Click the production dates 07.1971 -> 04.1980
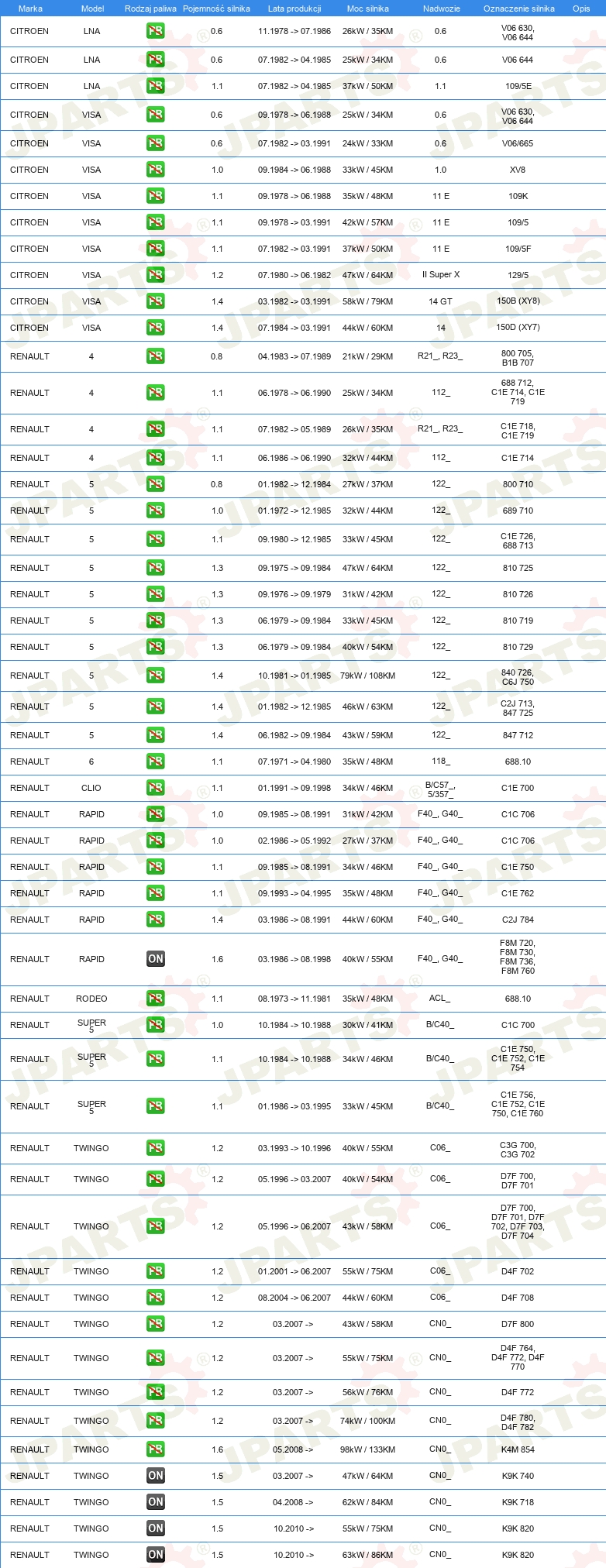 tap(294, 762)
